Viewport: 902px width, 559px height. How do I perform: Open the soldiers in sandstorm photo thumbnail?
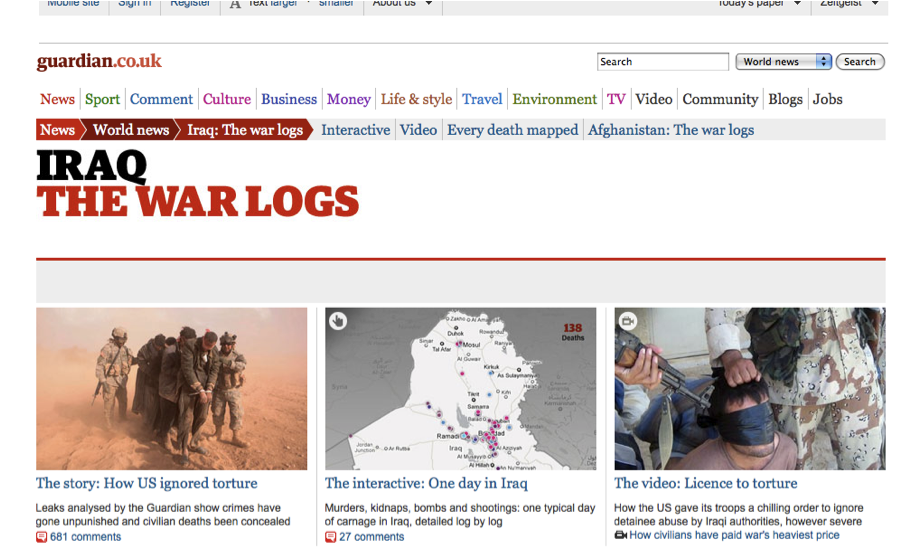pyautogui.click(x=171, y=389)
